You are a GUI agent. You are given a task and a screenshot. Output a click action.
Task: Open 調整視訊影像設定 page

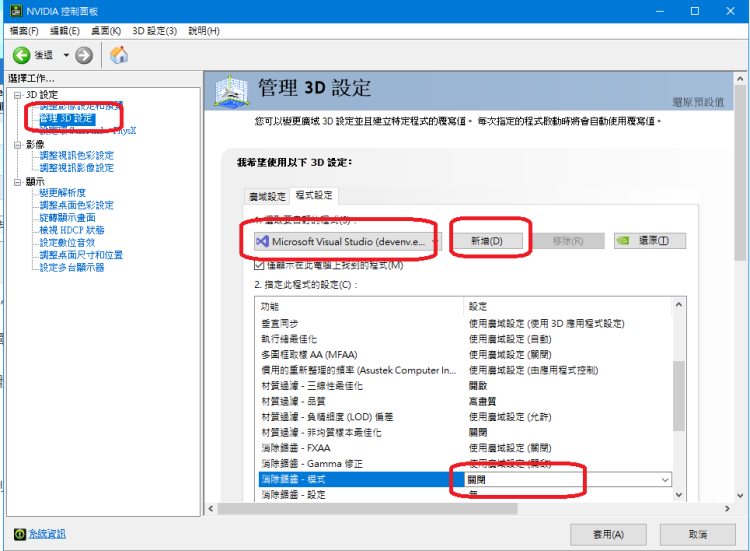click(77, 168)
